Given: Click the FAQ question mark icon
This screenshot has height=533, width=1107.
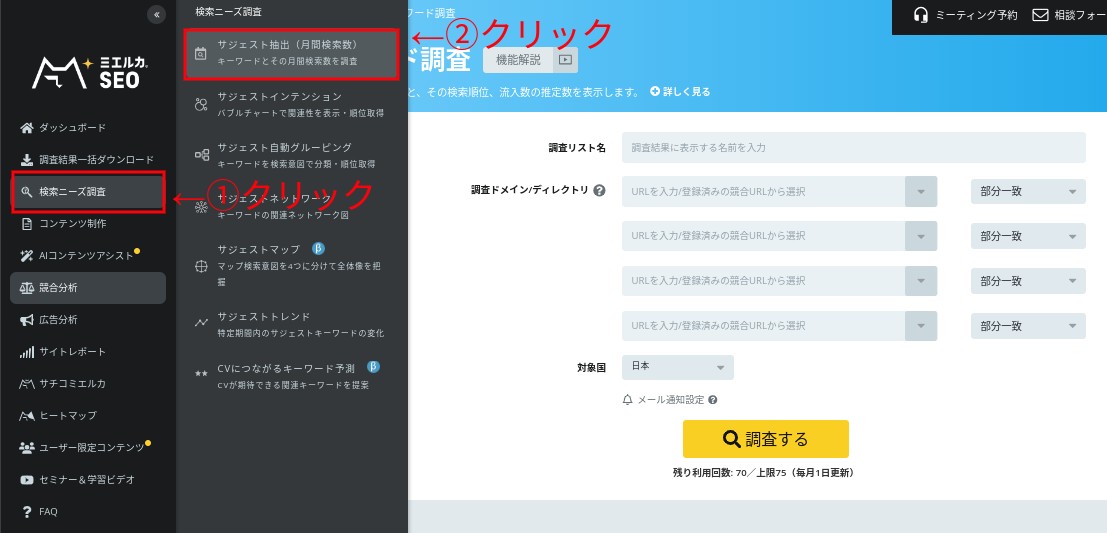Looking at the screenshot, I should (27, 512).
